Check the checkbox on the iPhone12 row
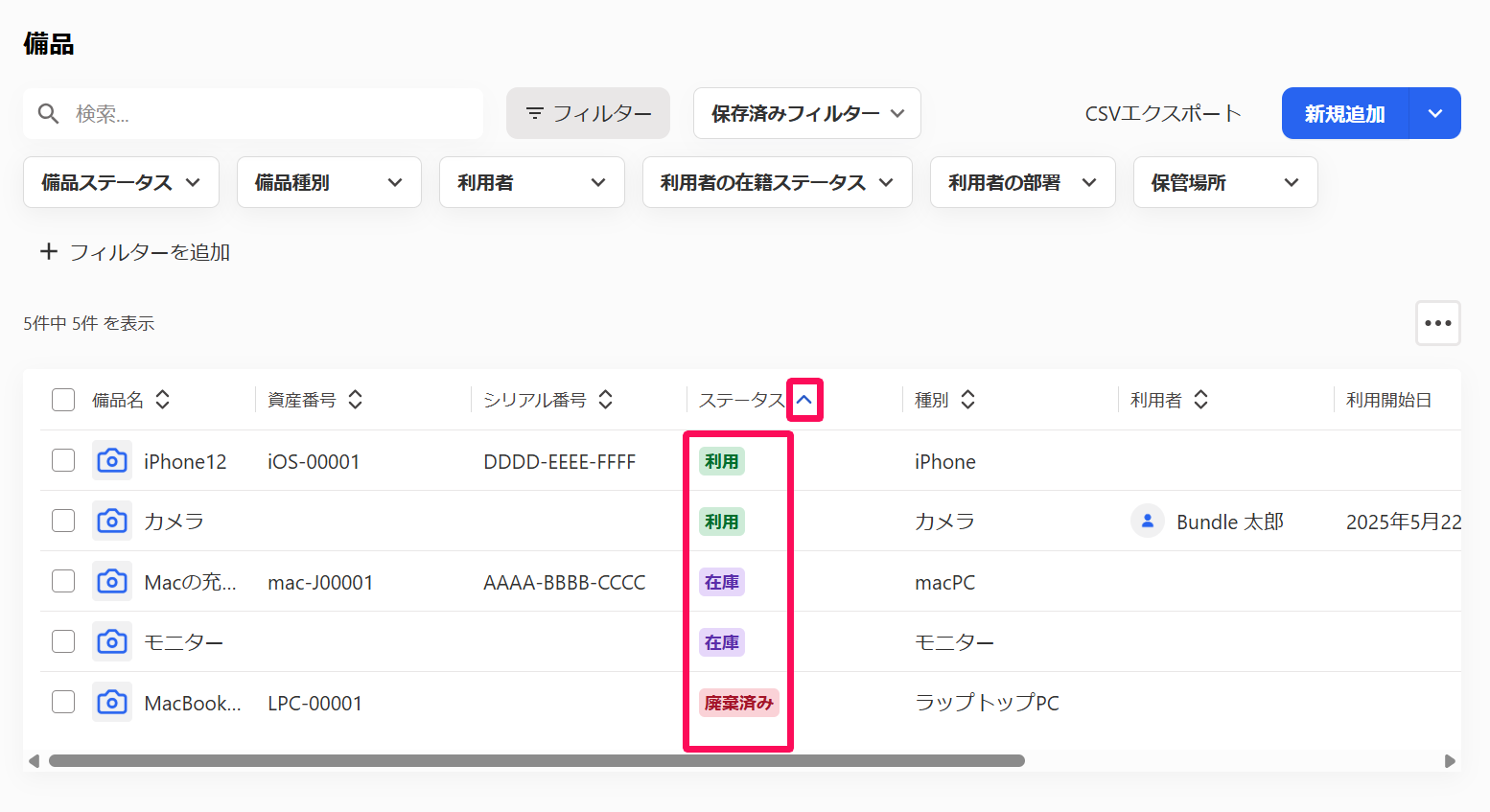 point(62,459)
